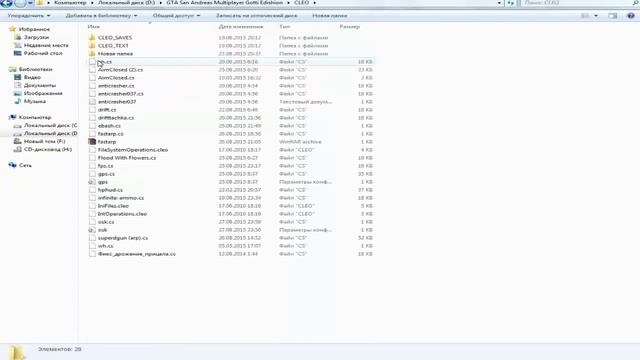Viewport: 640px width, 360px height.
Task: Click Записать на оптический диск
Action: (x=256, y=16)
